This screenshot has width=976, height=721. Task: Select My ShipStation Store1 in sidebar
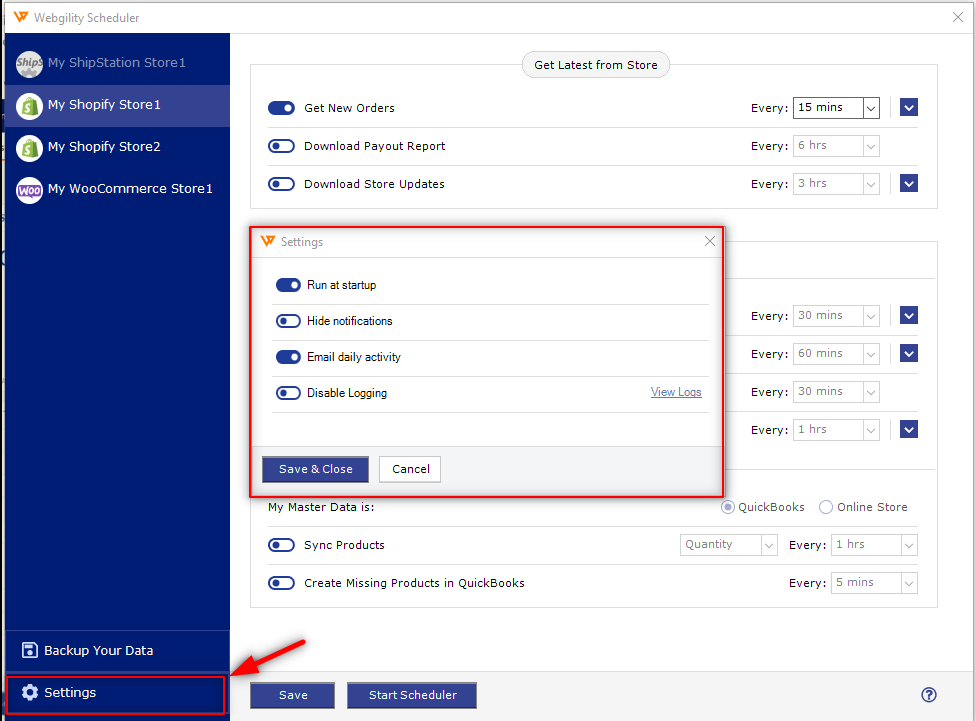[x=118, y=64]
